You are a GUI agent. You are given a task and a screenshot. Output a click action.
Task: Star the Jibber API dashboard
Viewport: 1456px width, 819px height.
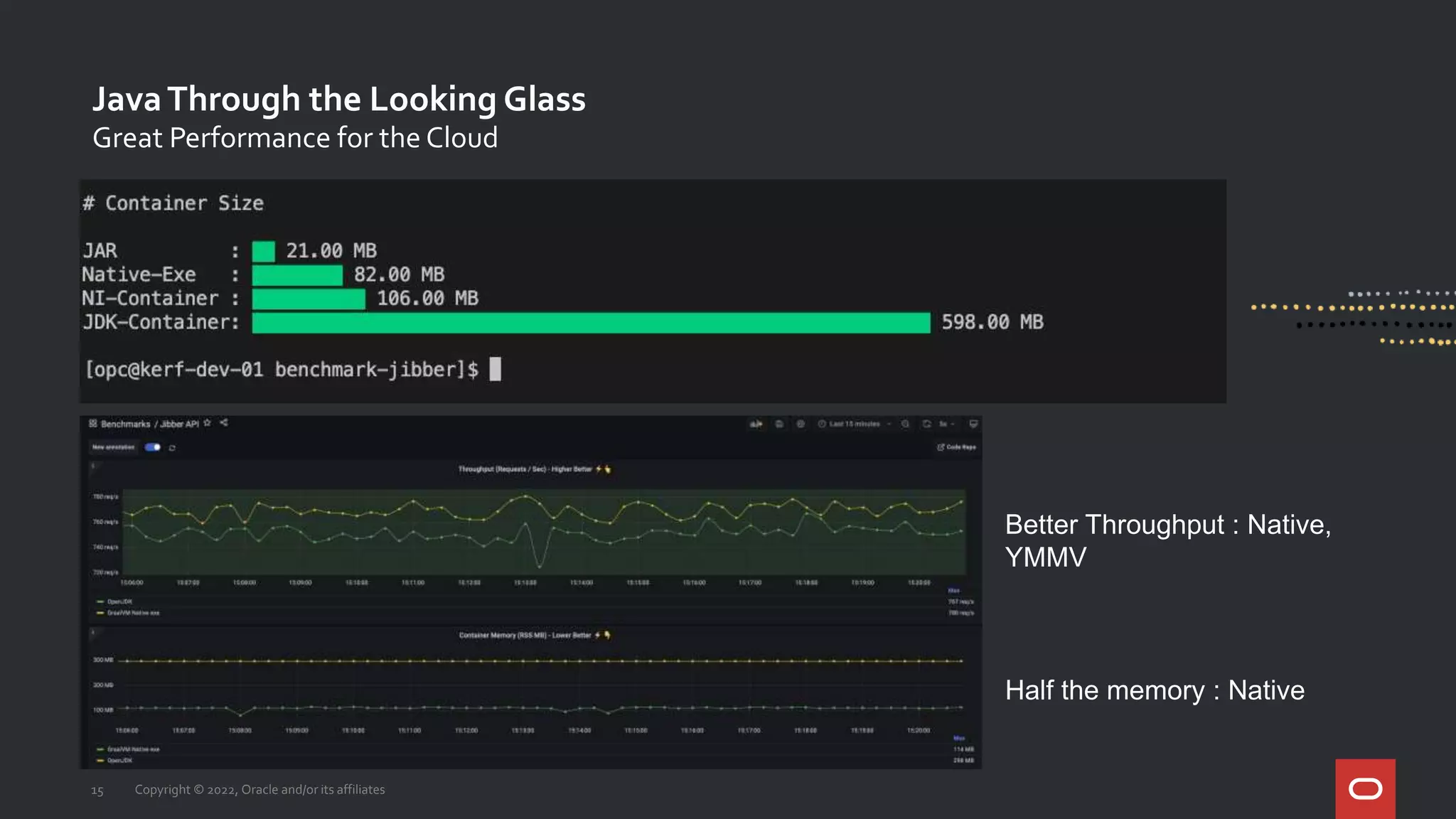click(208, 423)
